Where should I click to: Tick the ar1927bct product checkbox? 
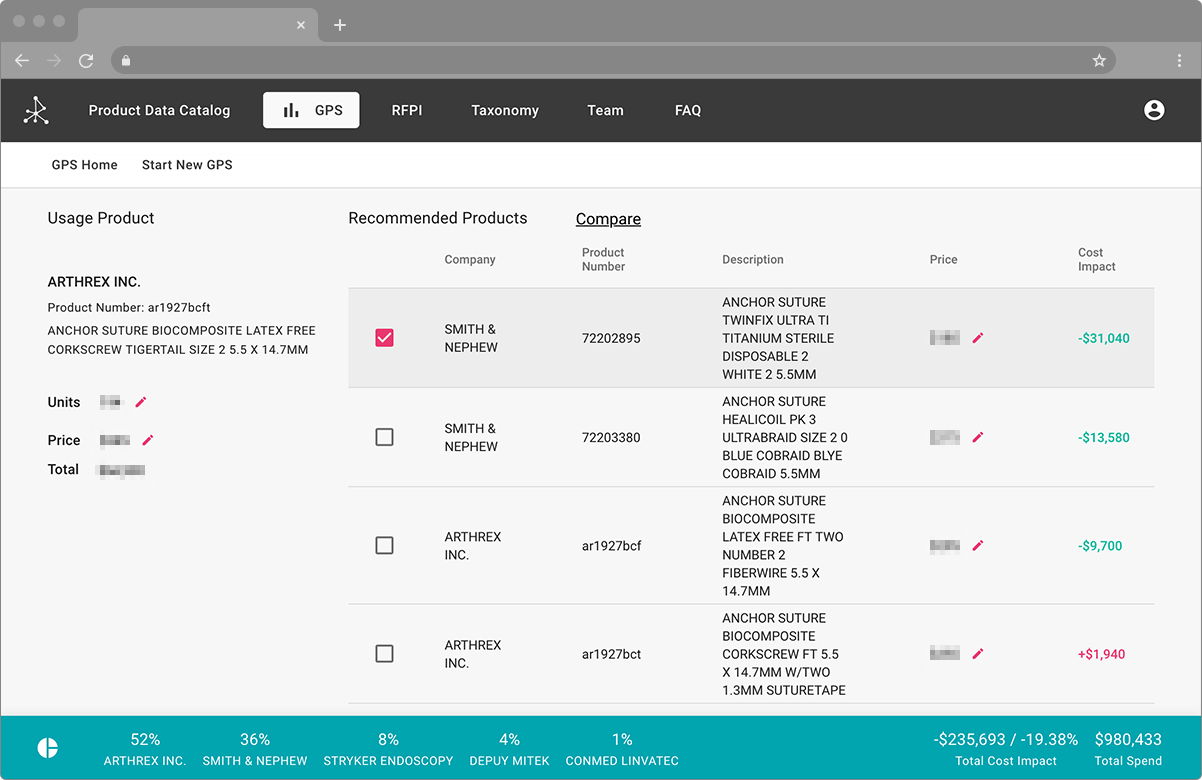point(384,654)
